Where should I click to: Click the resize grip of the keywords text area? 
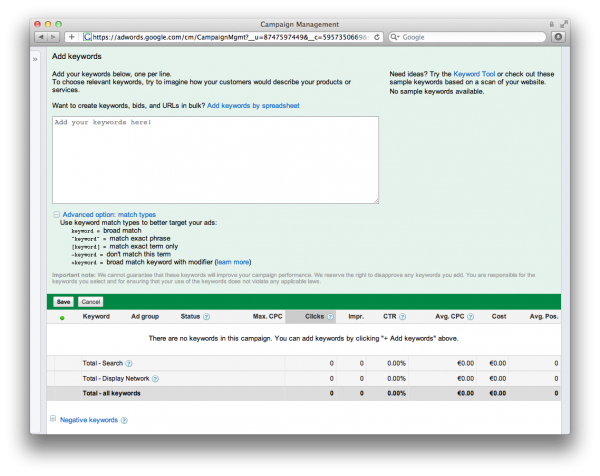click(376, 201)
